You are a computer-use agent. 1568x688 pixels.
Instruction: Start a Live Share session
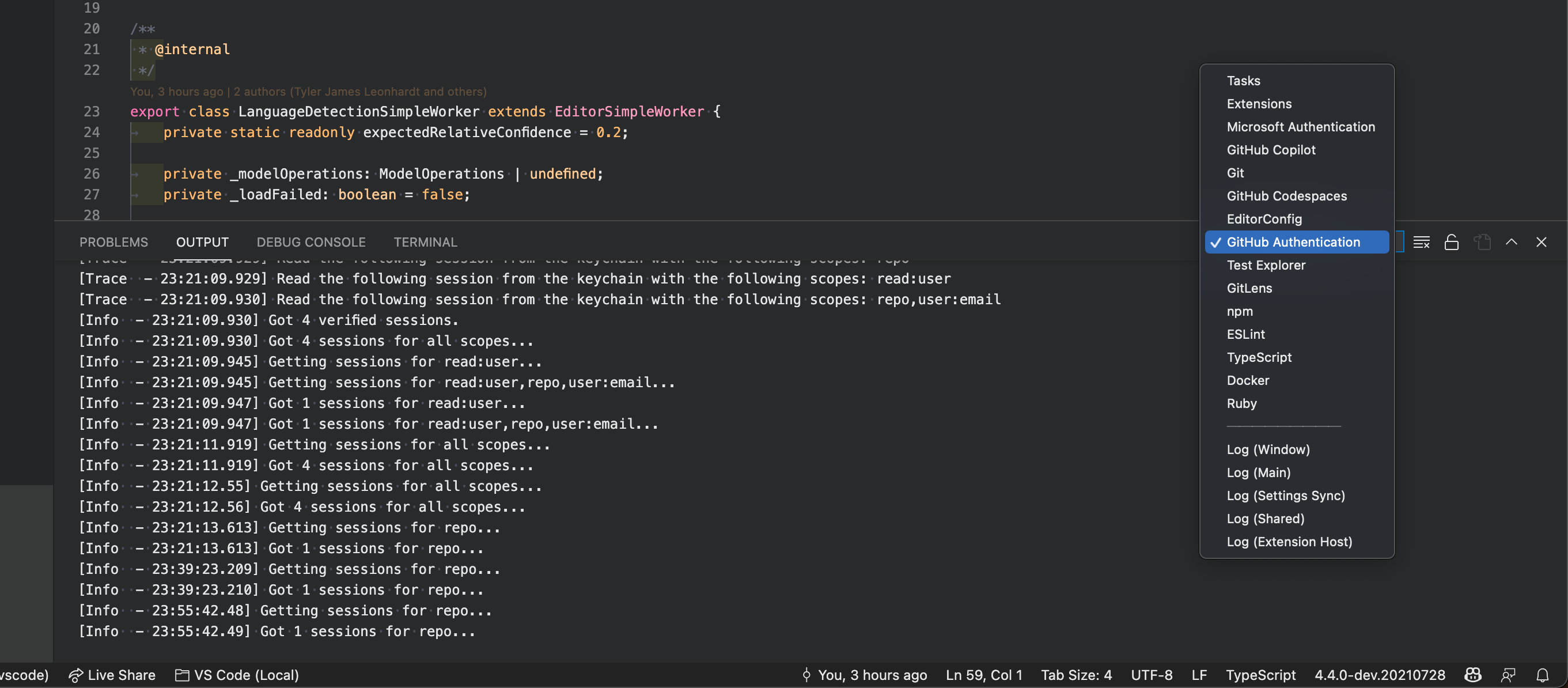pyautogui.click(x=111, y=675)
